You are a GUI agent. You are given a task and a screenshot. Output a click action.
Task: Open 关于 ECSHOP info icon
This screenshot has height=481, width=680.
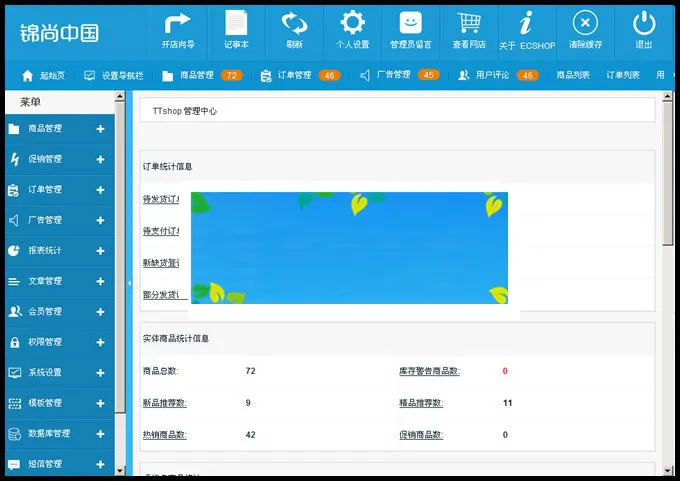click(x=526, y=24)
